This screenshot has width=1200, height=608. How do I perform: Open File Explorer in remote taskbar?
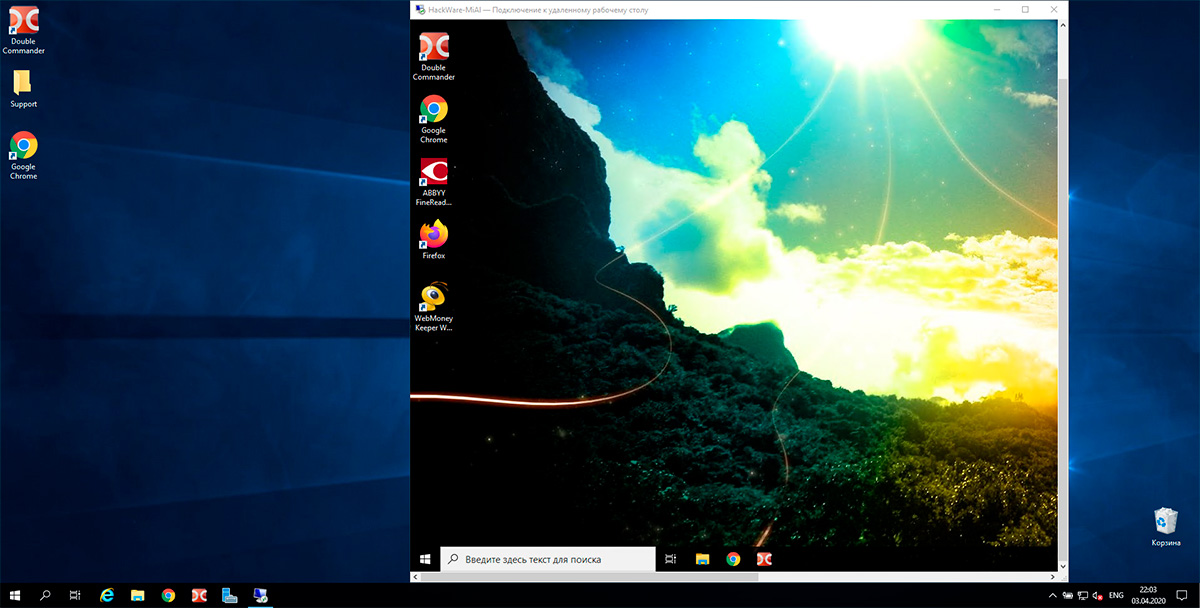tap(702, 559)
